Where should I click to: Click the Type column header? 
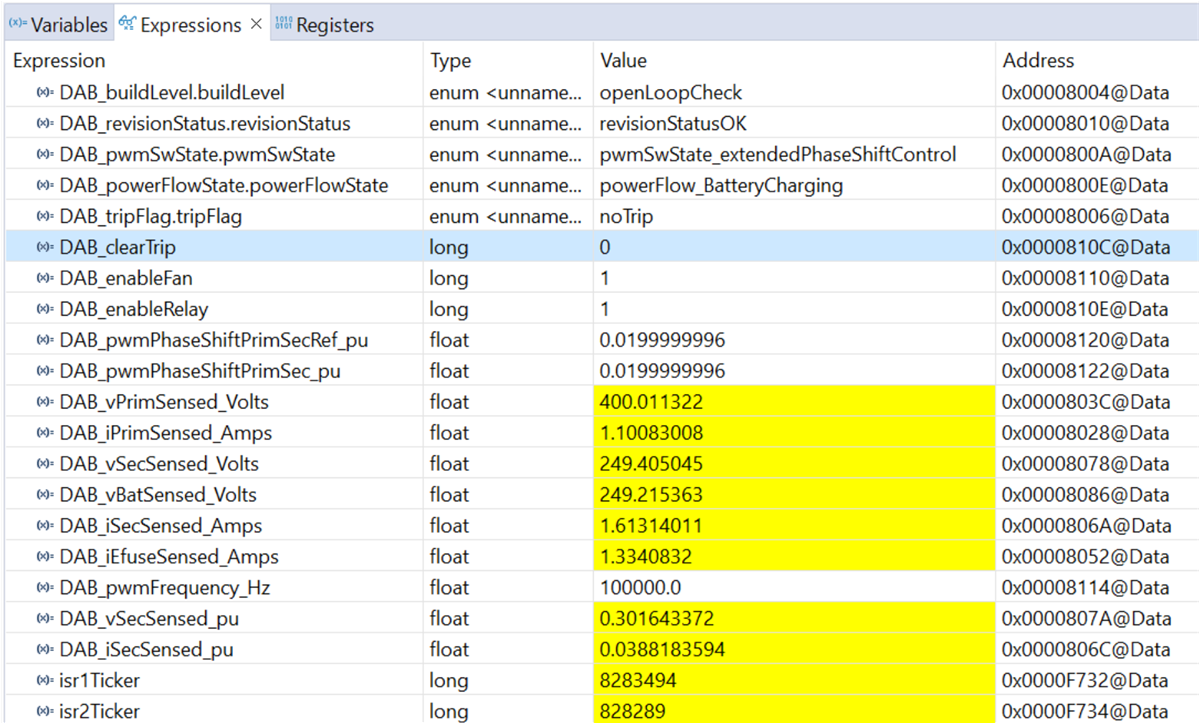click(x=450, y=61)
